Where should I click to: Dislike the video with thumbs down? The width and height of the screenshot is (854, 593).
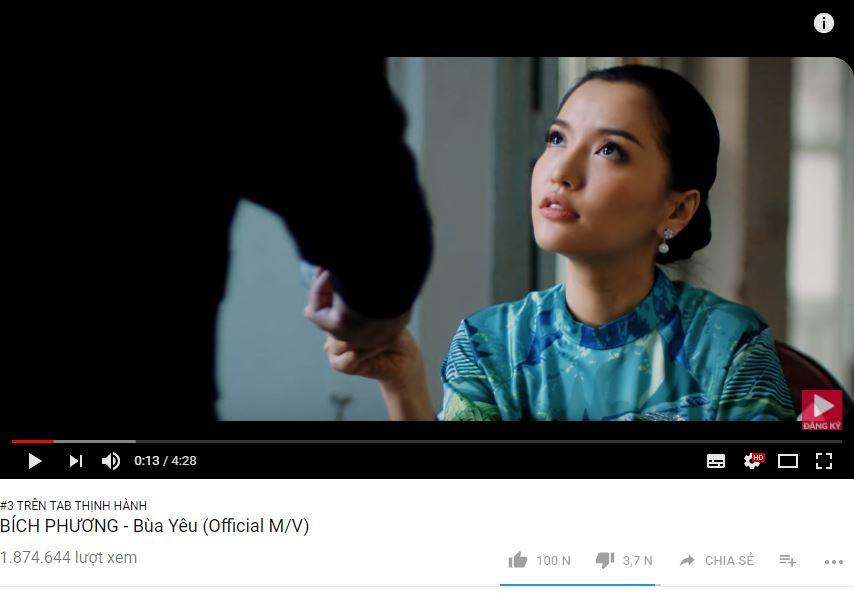pos(624,560)
